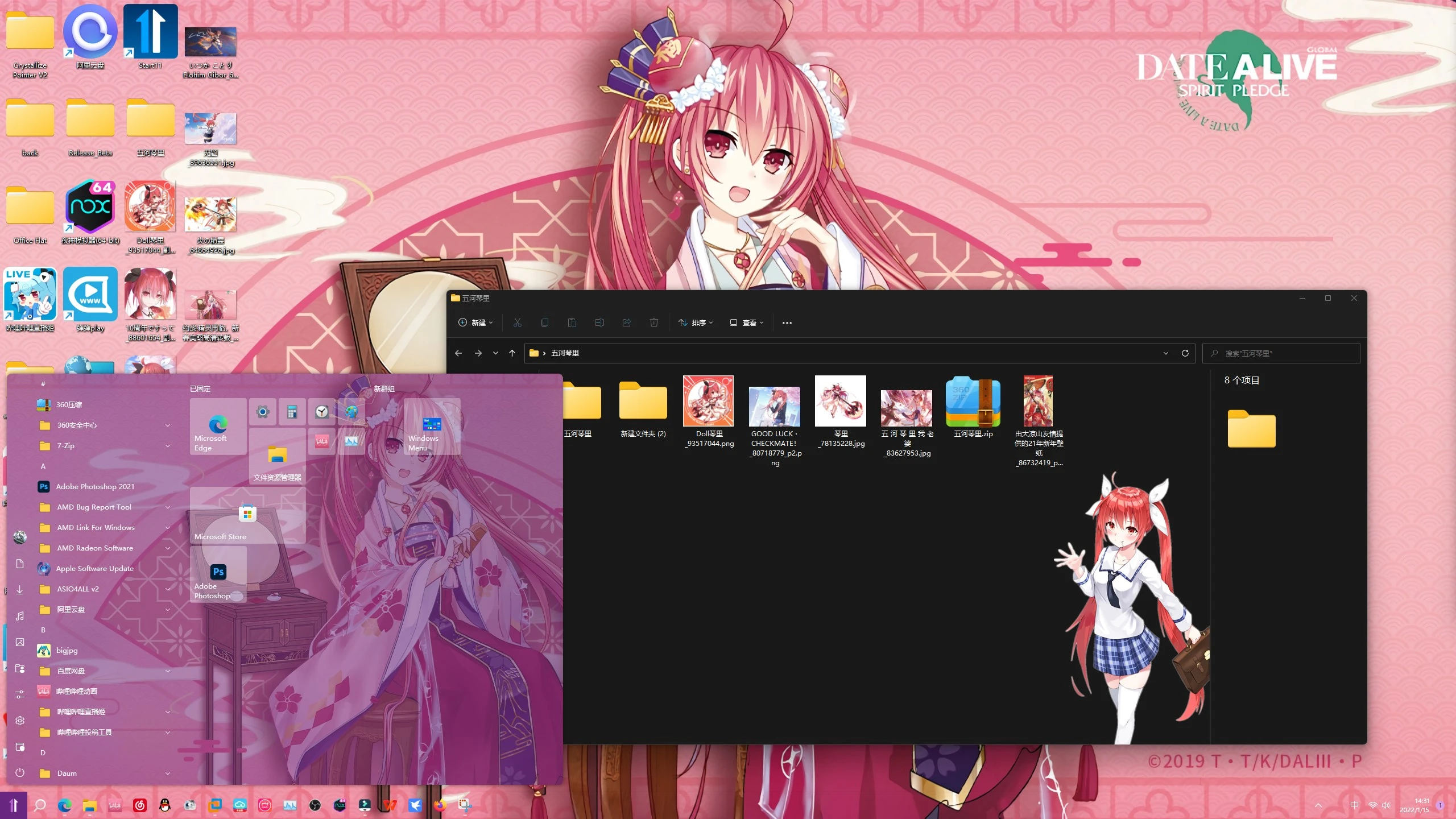Launch bigjpg from app list
1456x819 pixels.
point(104,650)
